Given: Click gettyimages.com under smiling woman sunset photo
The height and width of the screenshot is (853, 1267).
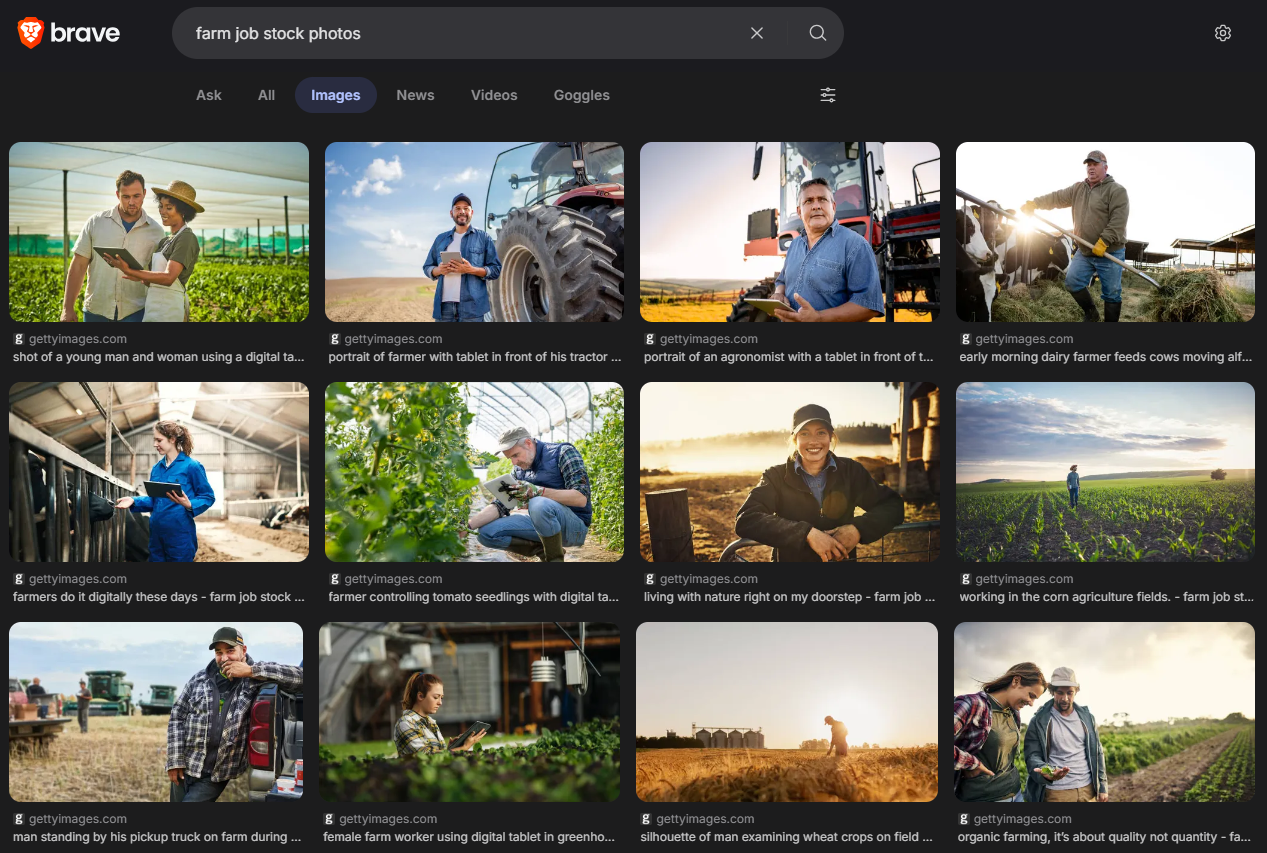Looking at the screenshot, I should [709, 579].
